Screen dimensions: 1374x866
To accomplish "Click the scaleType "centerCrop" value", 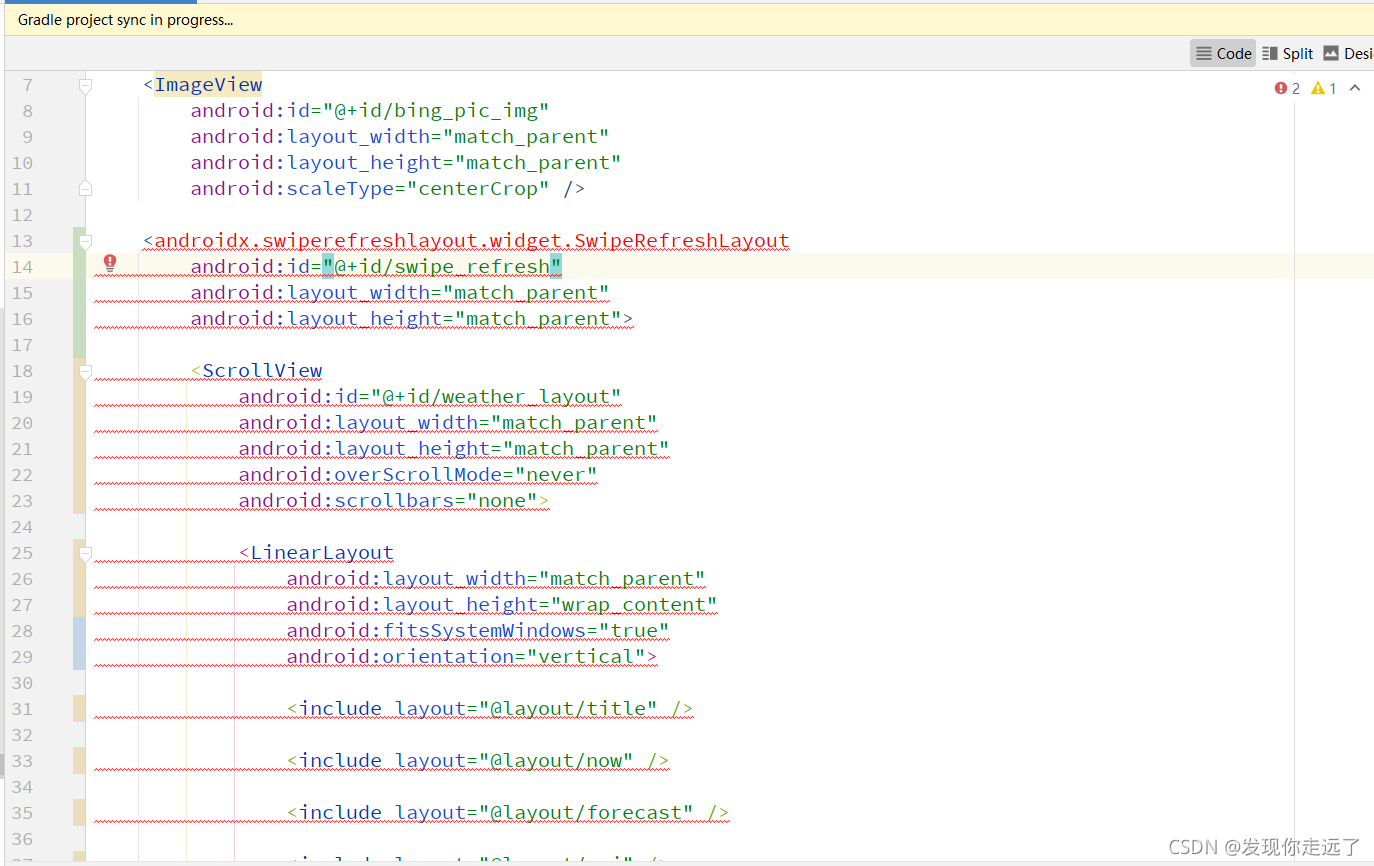I will (478, 189).
